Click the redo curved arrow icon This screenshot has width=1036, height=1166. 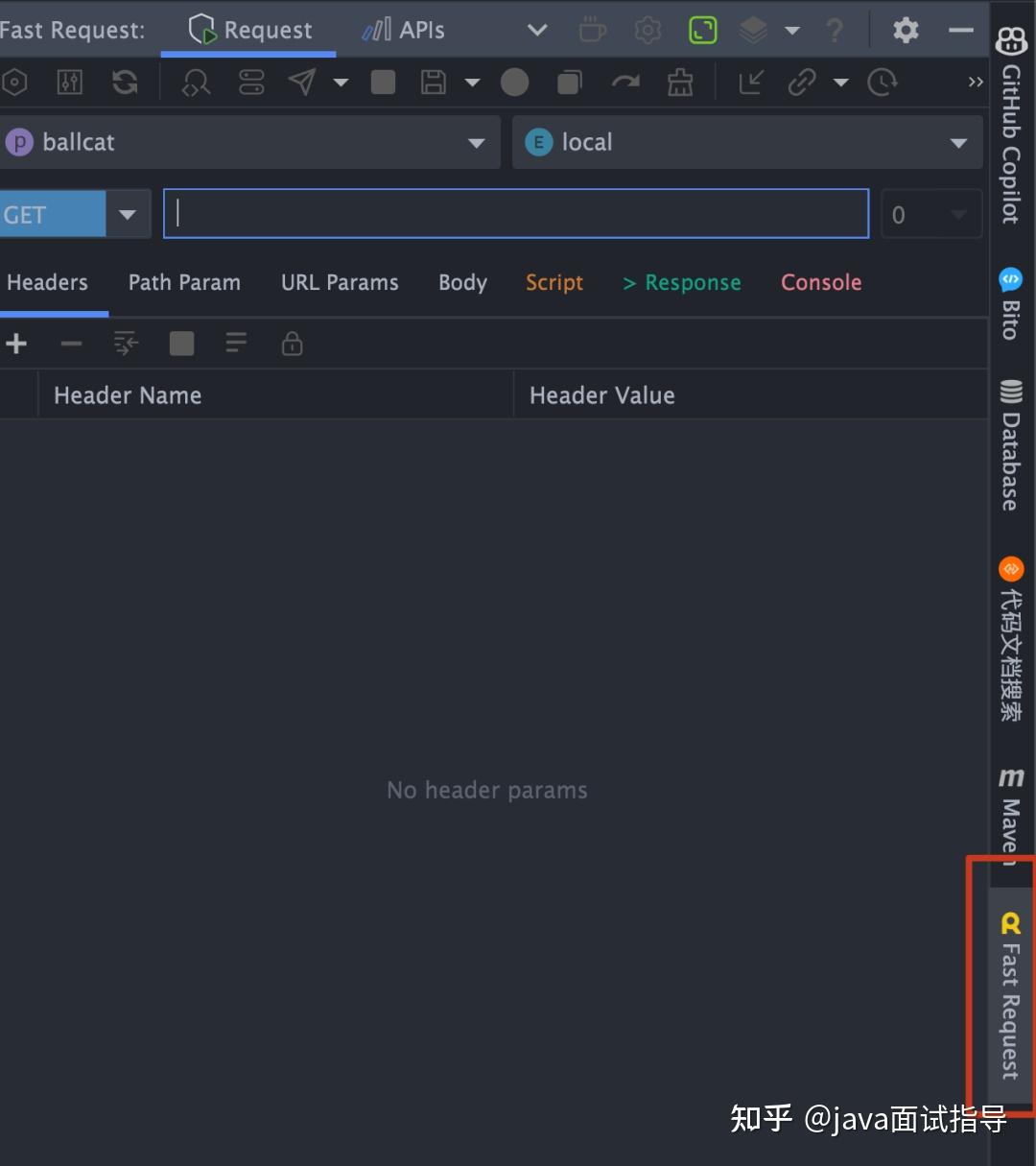coord(625,83)
